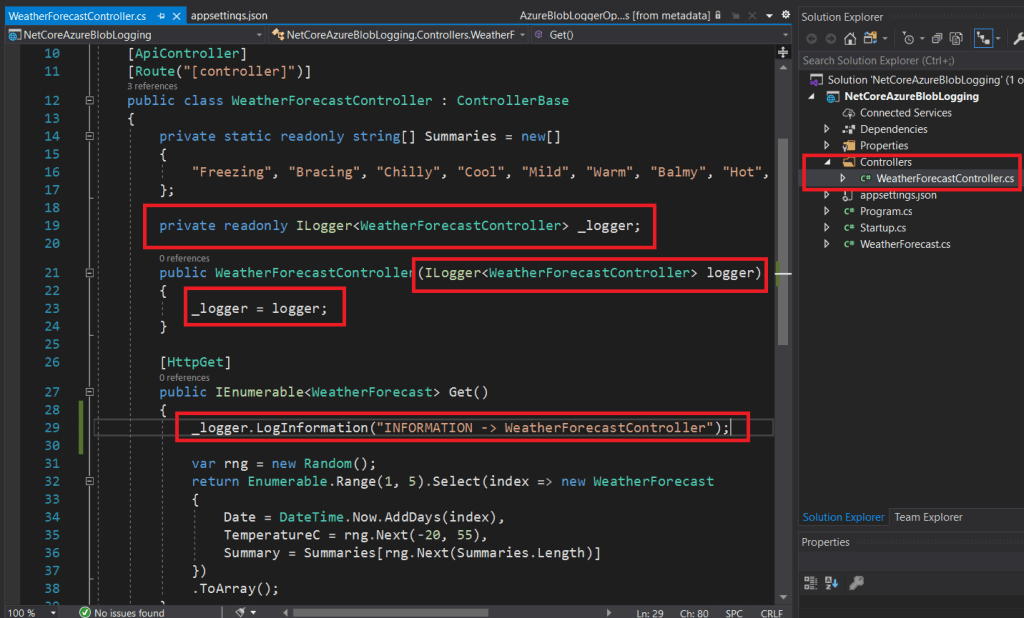The image size is (1024, 618).
Task: Collapse the WeatherForecastController class outline at line 12
Action: coord(89,100)
